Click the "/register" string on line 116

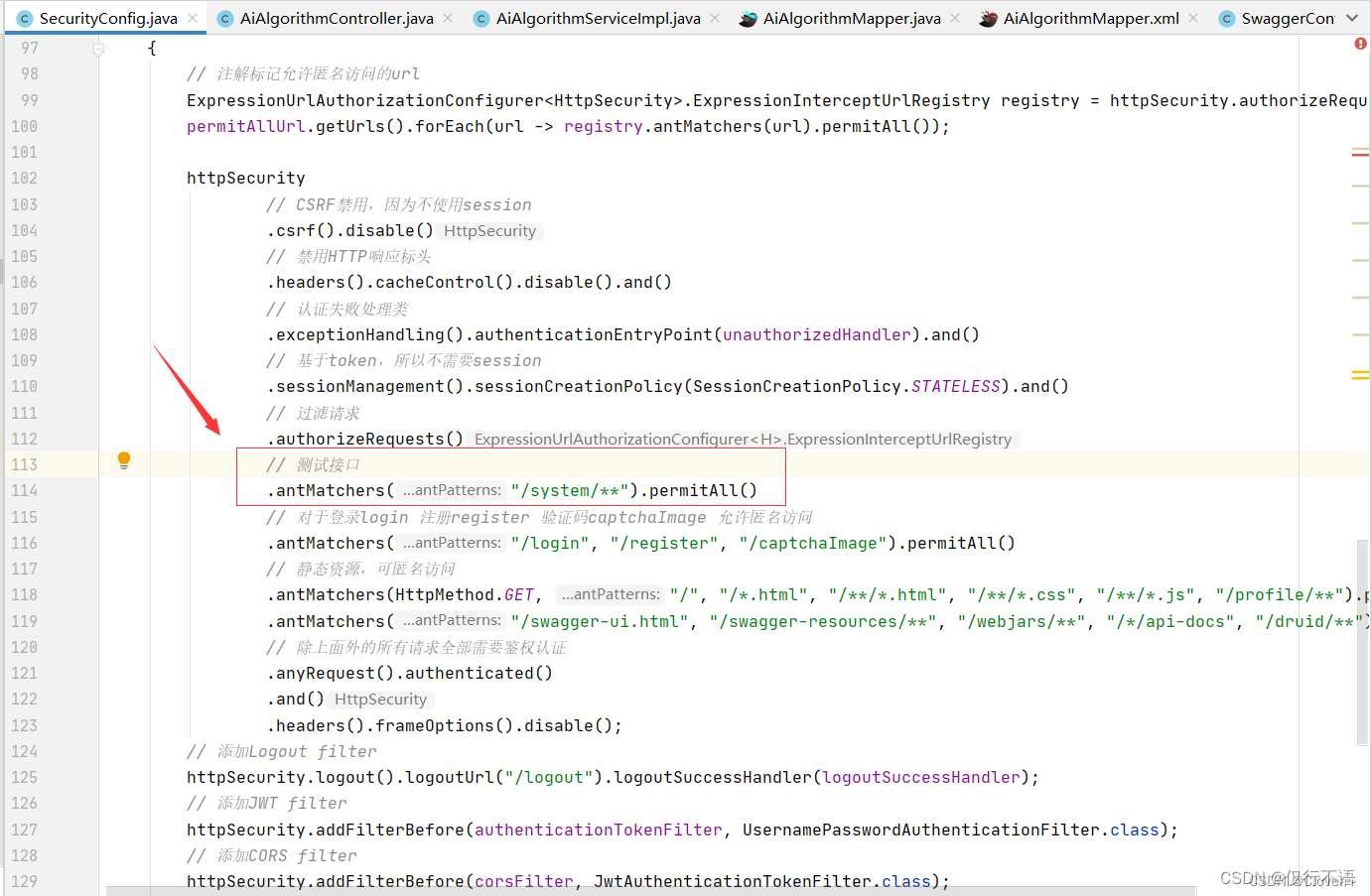[664, 543]
